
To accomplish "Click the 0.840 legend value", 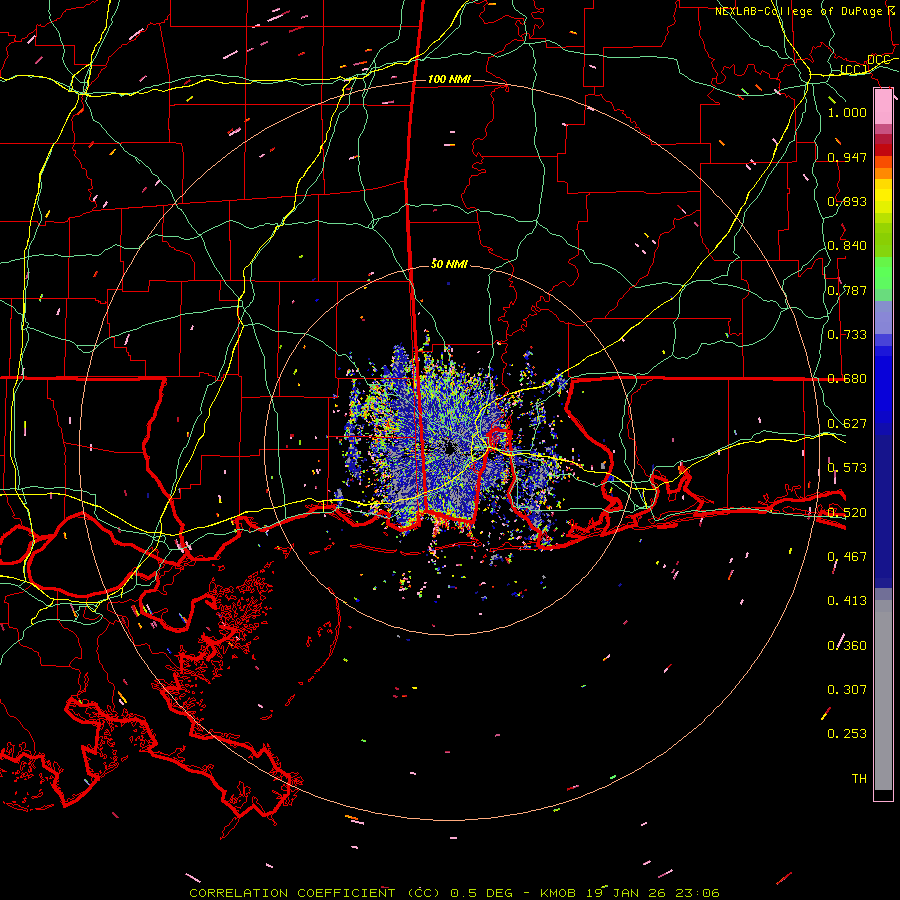I will tap(847, 245).
